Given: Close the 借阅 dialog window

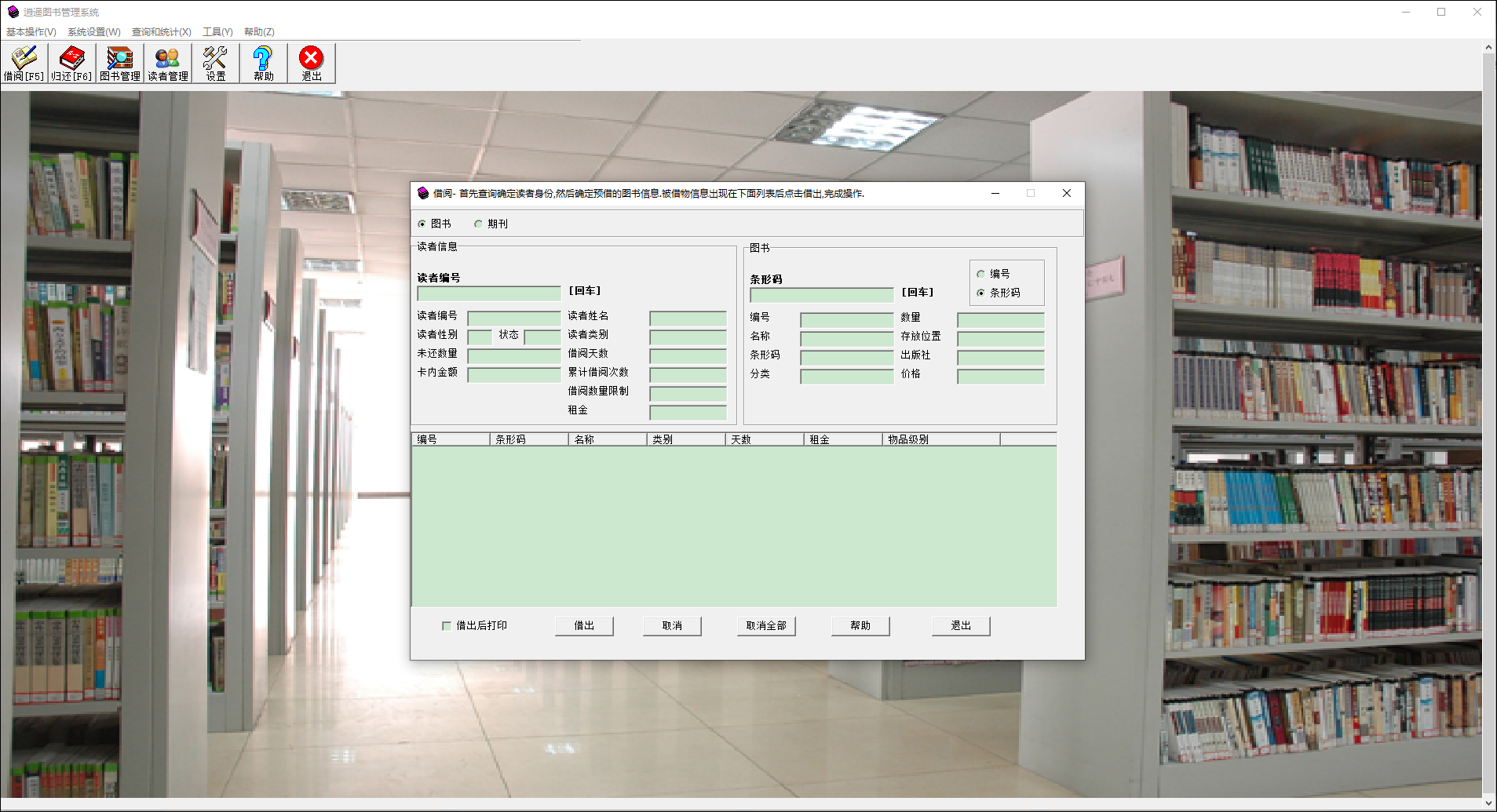Looking at the screenshot, I should coord(1067,193).
